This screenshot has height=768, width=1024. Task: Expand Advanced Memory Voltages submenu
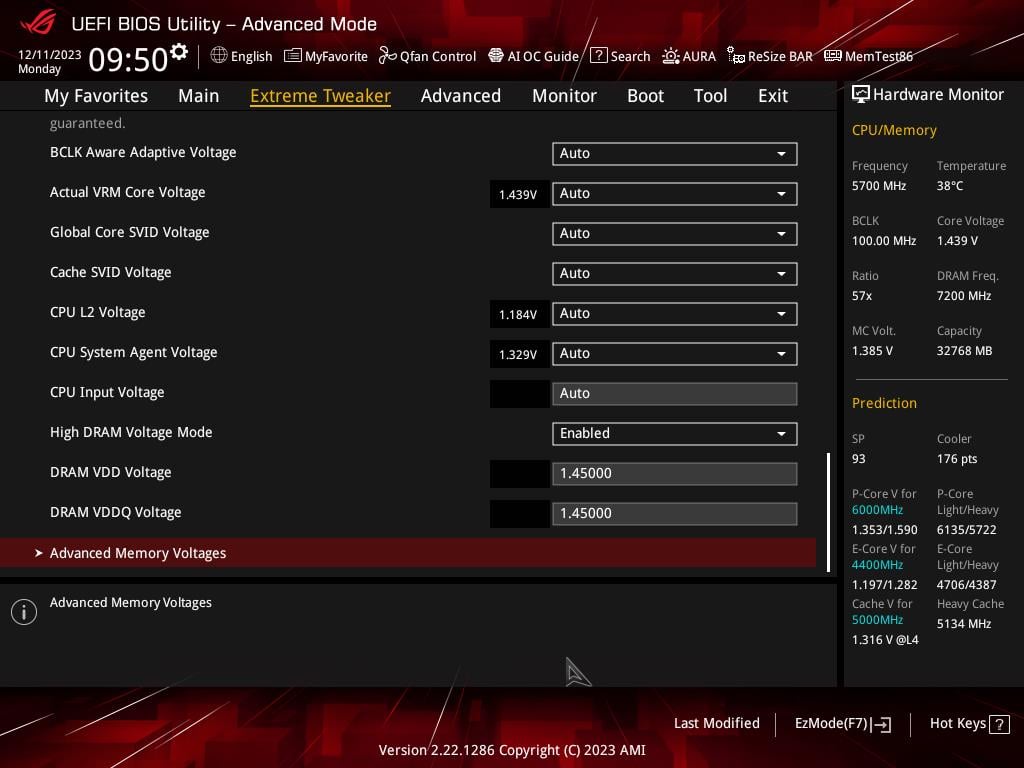[x=138, y=553]
